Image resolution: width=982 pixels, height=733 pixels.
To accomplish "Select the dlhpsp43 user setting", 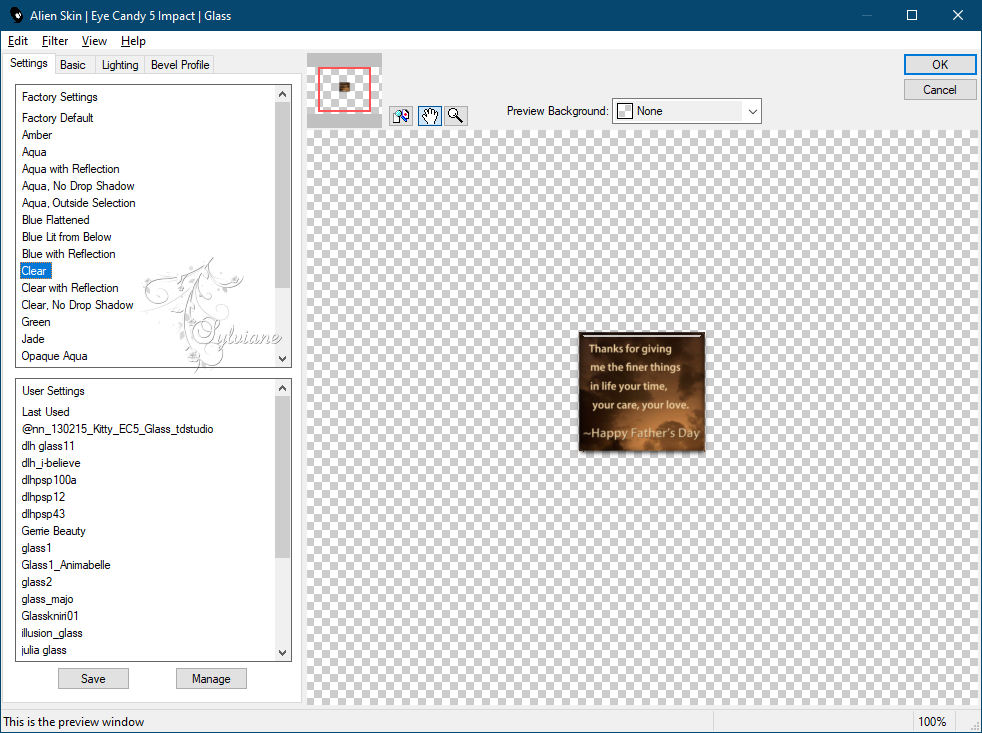I will (43, 514).
